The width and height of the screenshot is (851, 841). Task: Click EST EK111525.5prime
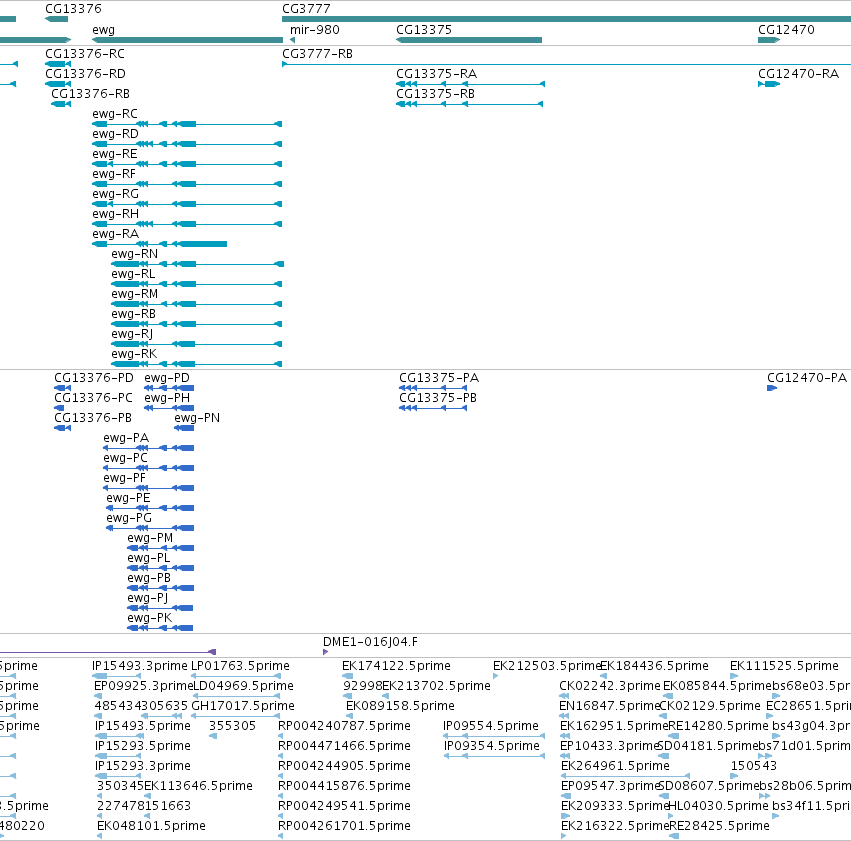734,676
